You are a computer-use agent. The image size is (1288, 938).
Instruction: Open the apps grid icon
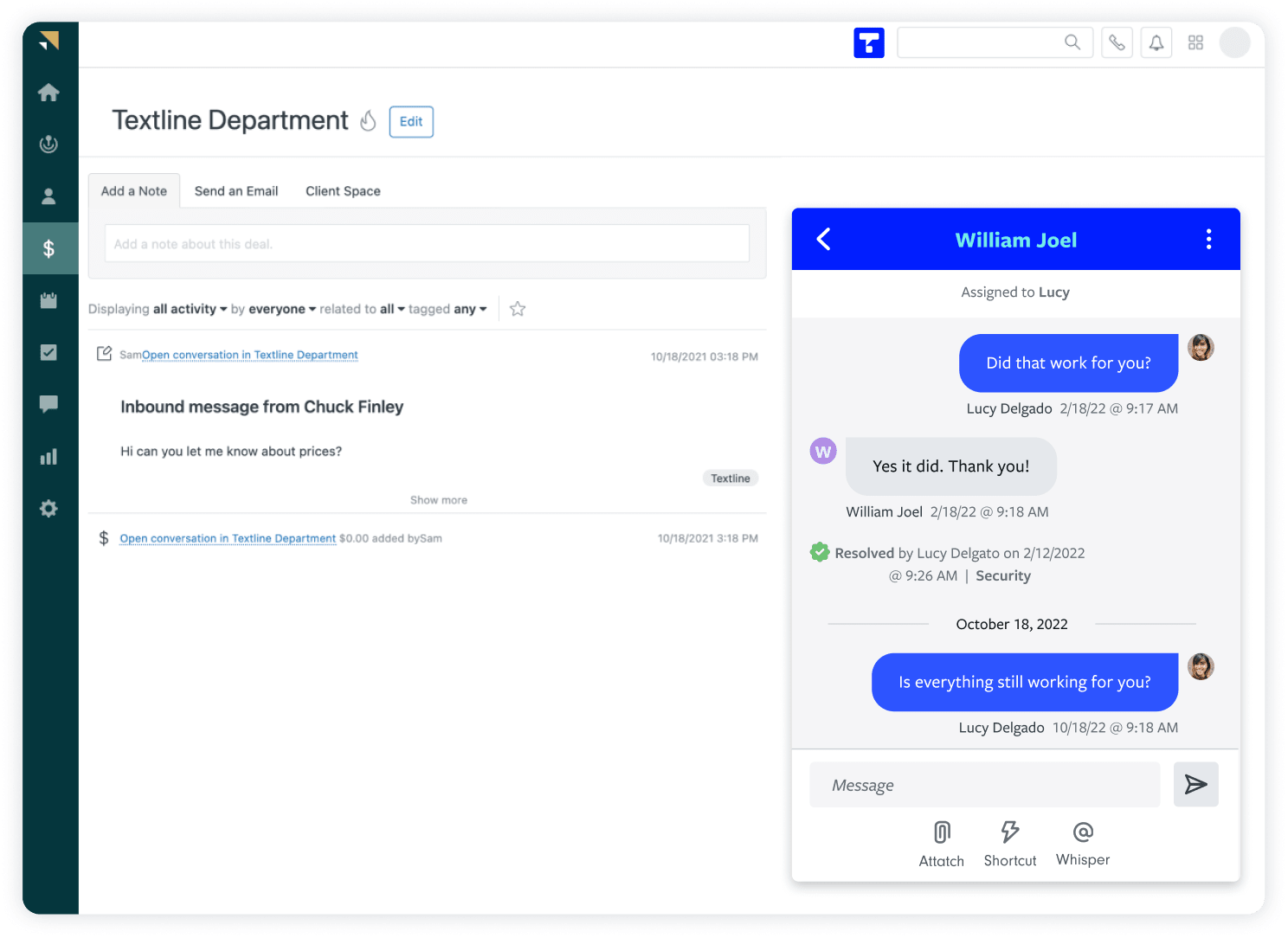pos(1196,42)
